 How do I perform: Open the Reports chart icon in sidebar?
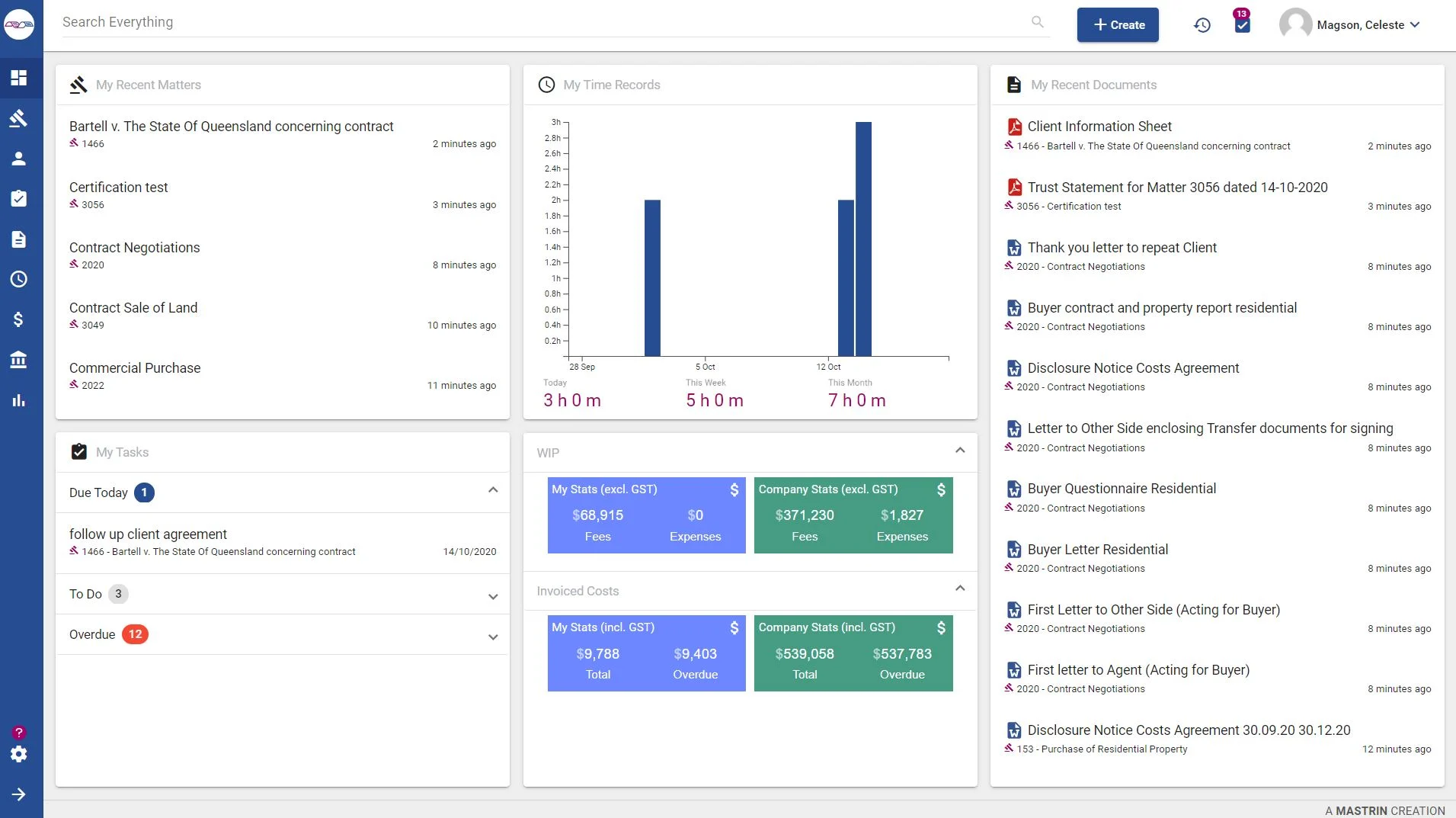pyautogui.click(x=18, y=400)
